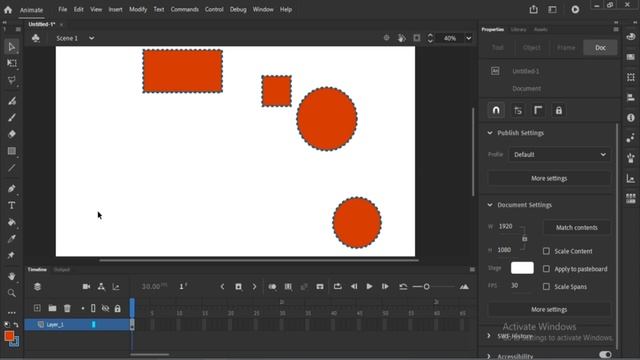Image resolution: width=640 pixels, height=360 pixels.
Task: Toggle show/hide all layers eye icon
Action: (x=105, y=308)
